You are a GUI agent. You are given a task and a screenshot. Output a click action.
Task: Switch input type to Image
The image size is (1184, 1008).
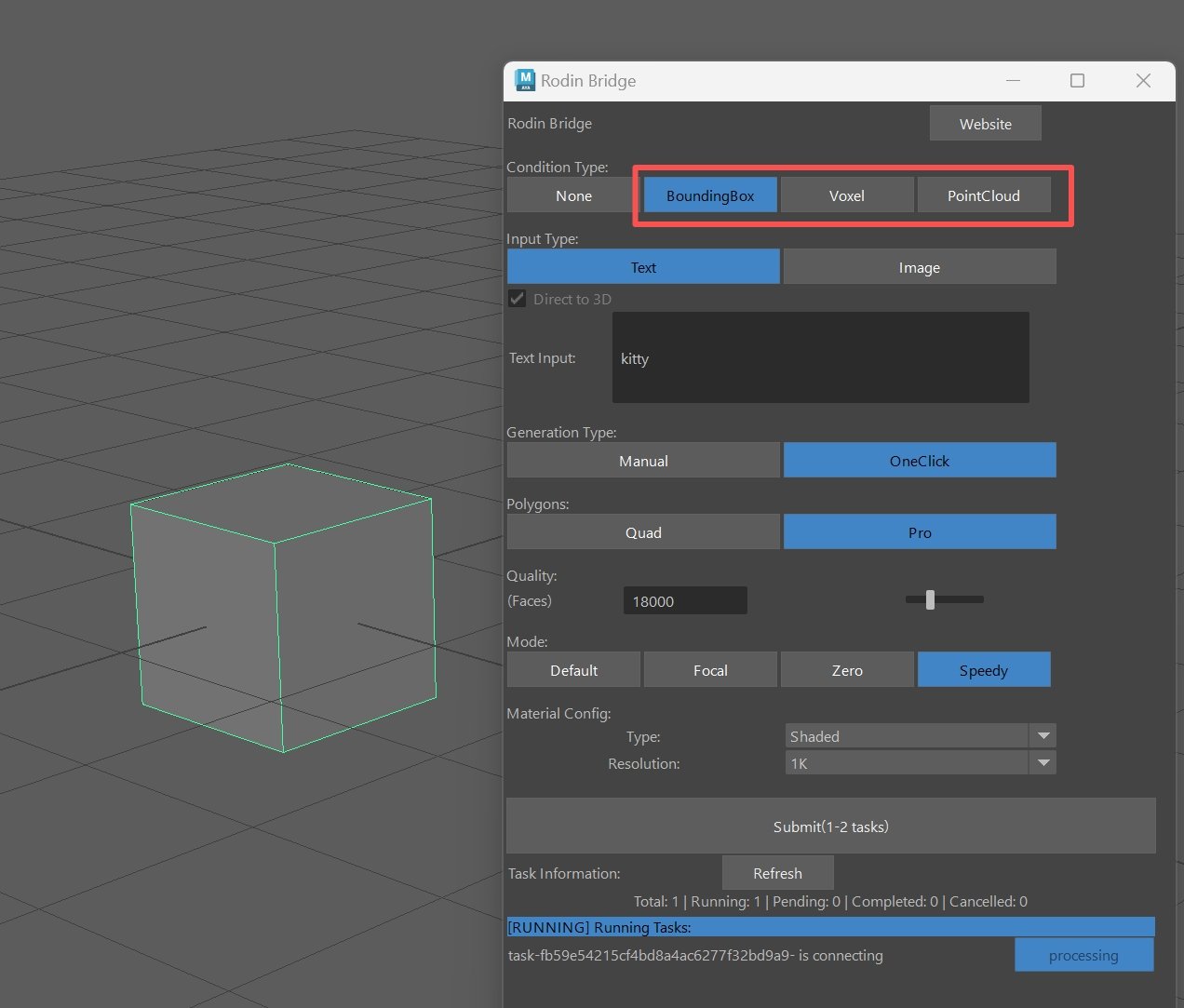920,267
